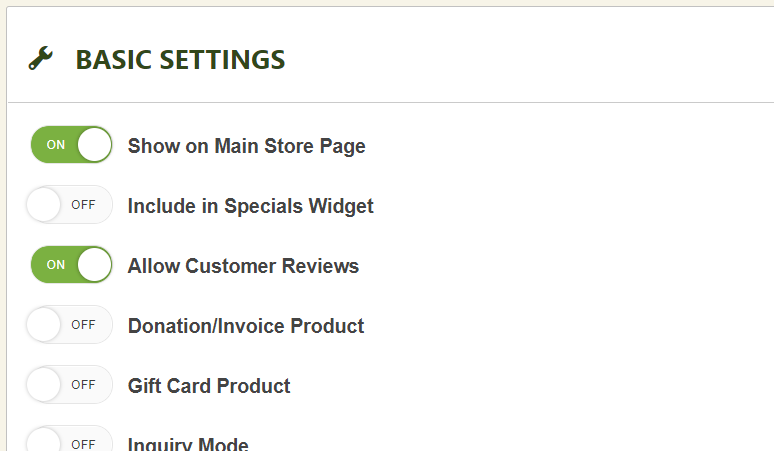Click the white knob of the Specials Widget switch
The width and height of the screenshot is (774, 451).
[x=45, y=205]
